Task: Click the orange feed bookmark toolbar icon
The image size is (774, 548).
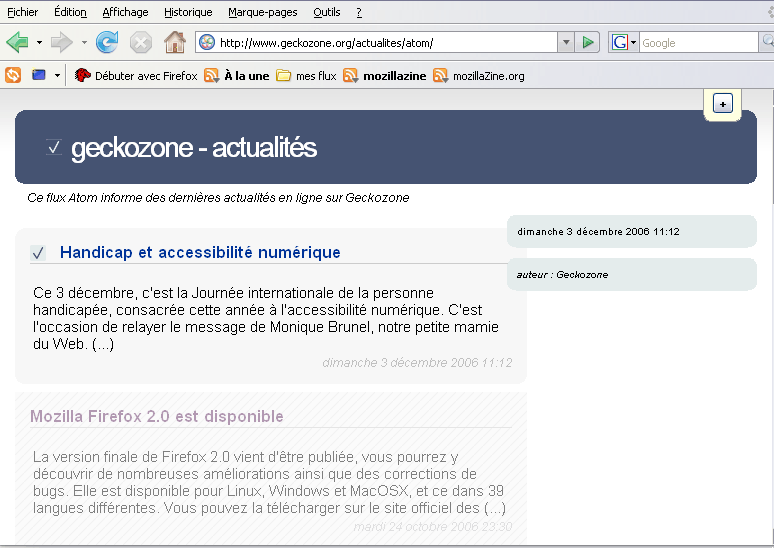Action: 13,76
